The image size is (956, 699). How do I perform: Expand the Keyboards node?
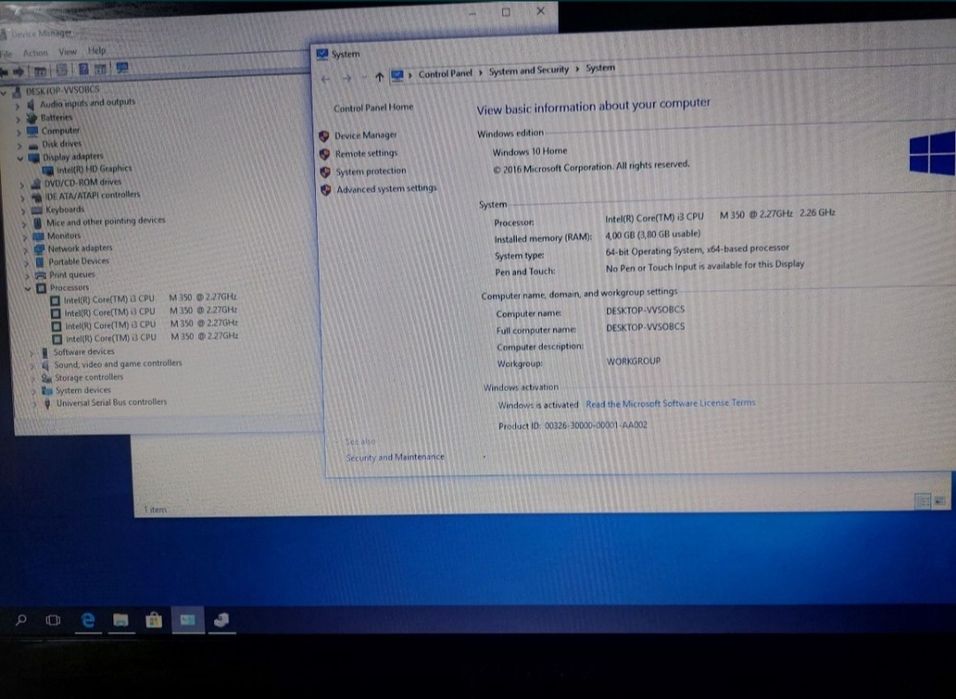pos(23,210)
